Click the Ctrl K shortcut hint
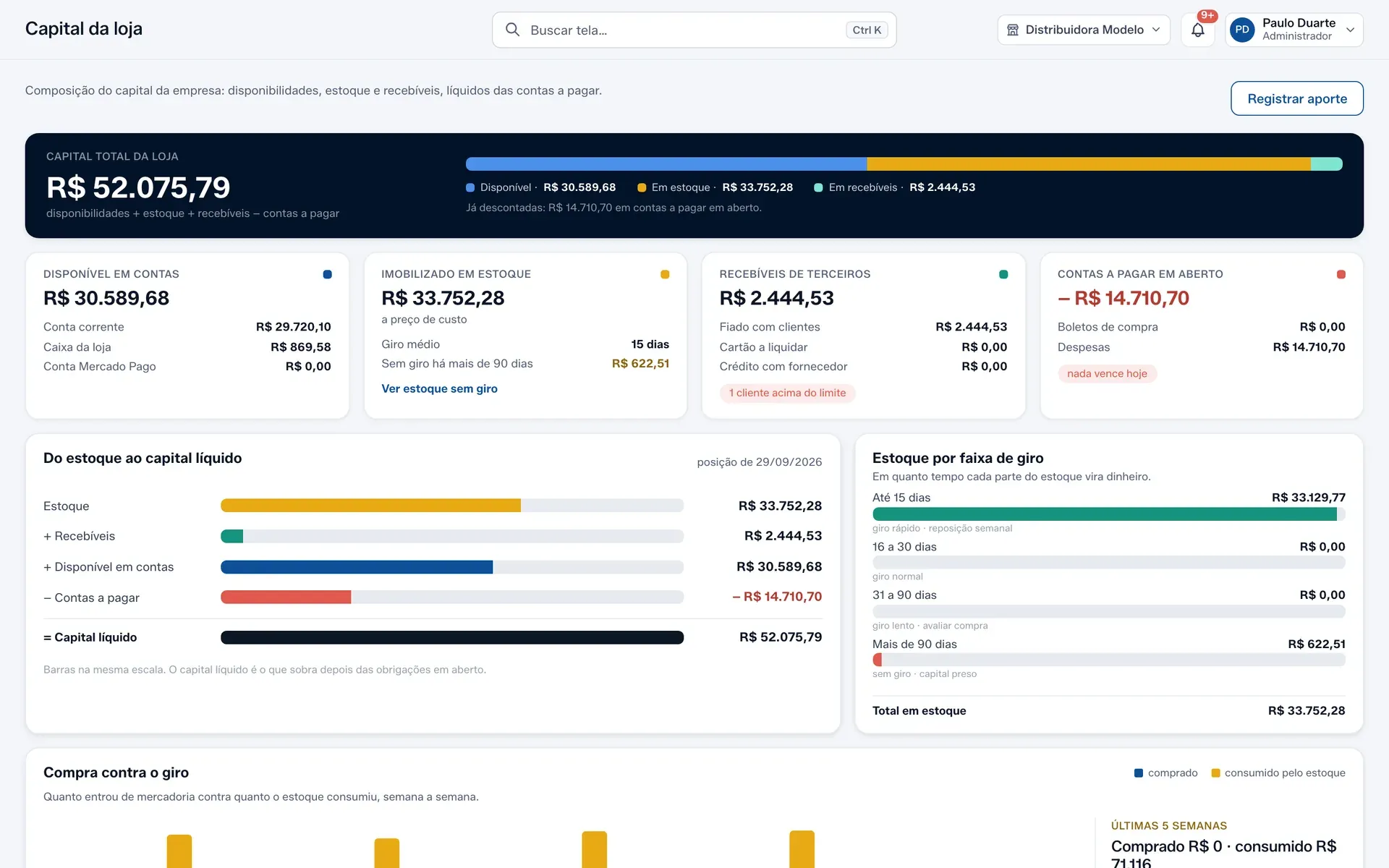 (x=867, y=30)
